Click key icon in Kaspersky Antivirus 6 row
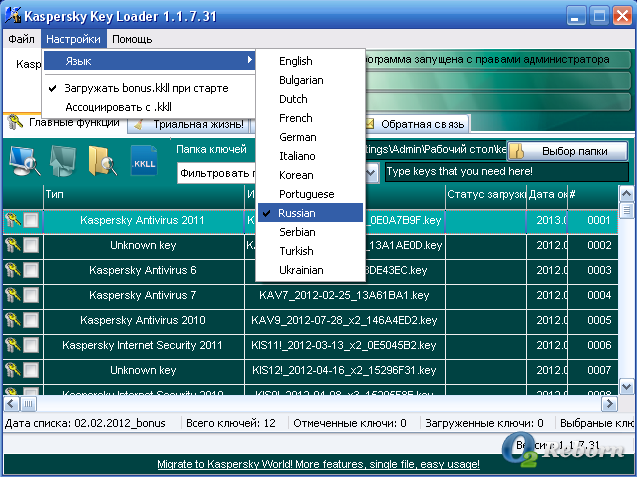This screenshot has height=477, width=637. click(x=13, y=271)
